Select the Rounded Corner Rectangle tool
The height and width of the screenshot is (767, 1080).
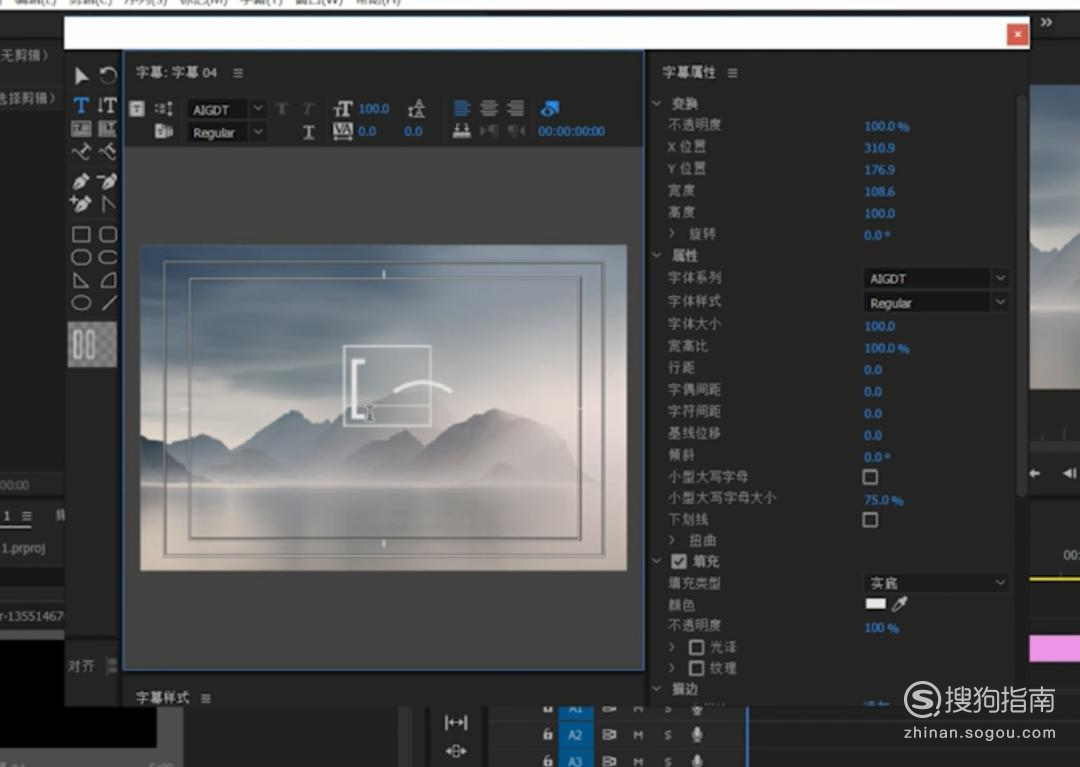click(108, 234)
